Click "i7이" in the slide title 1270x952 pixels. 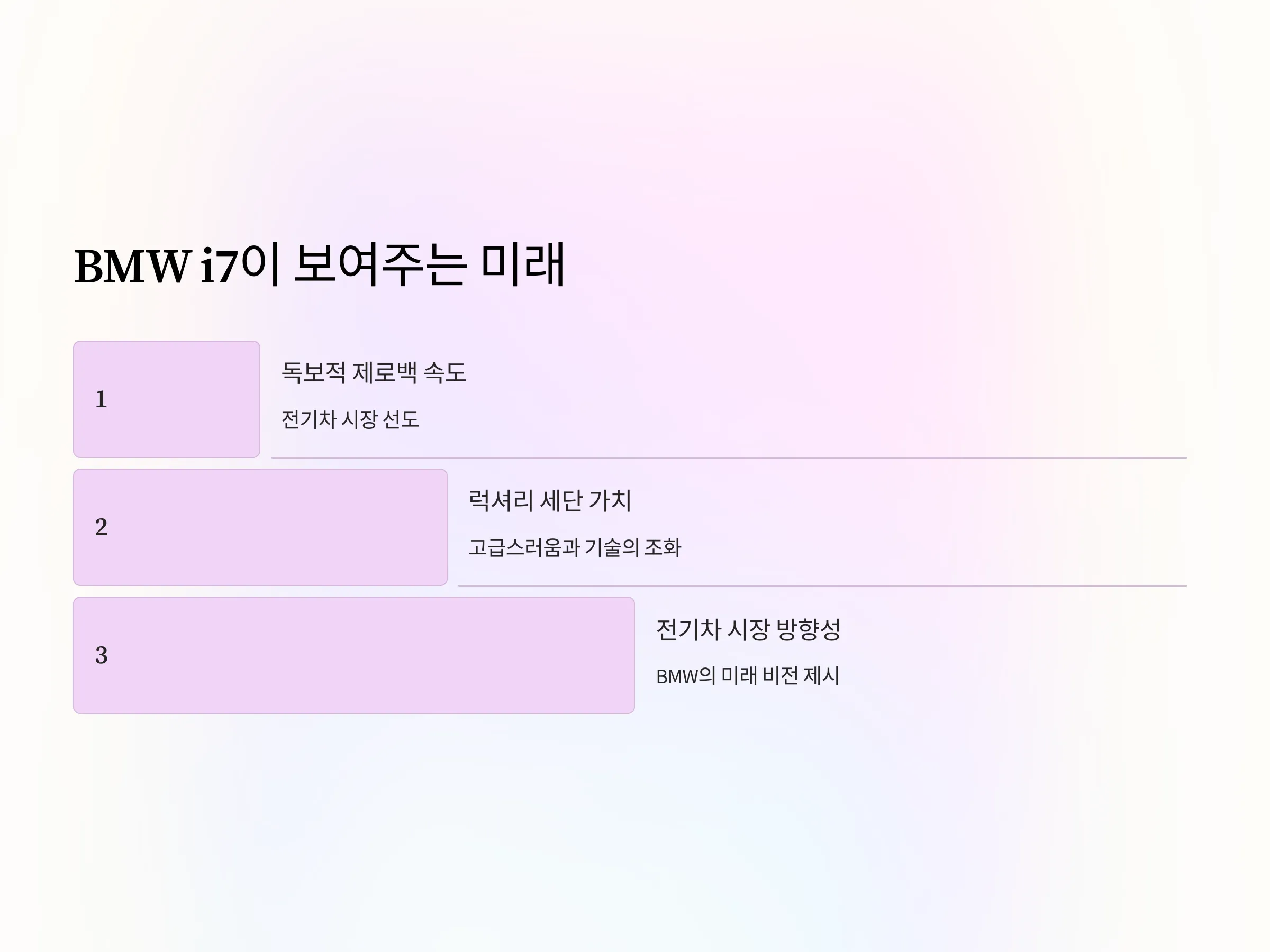click(x=241, y=264)
